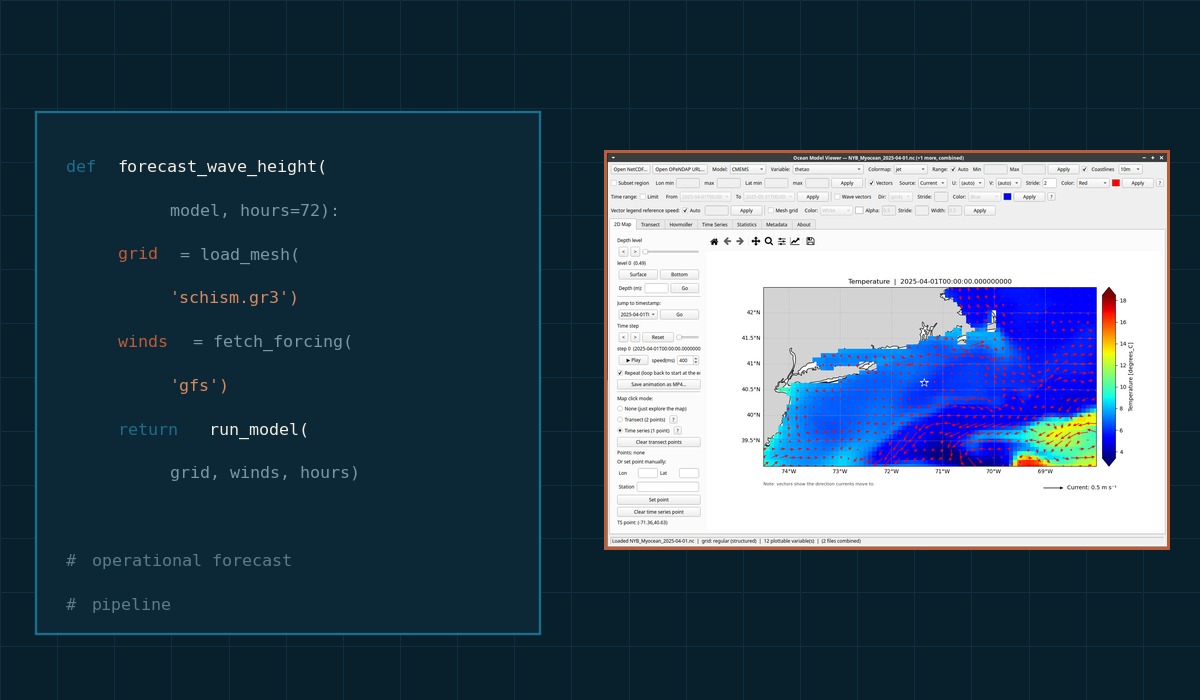Click the Clear transect points button
The image size is (1200, 700).
coord(659,442)
